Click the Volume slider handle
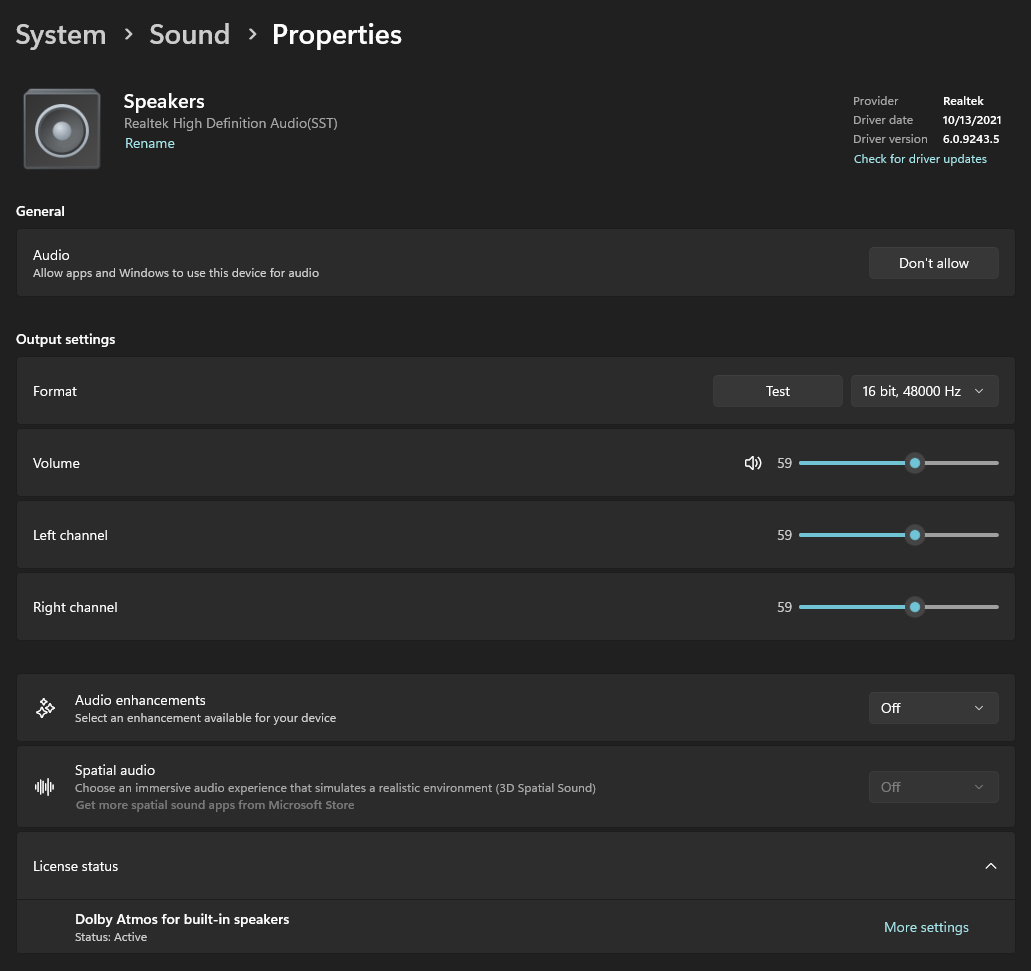The image size is (1031, 971). (914, 463)
